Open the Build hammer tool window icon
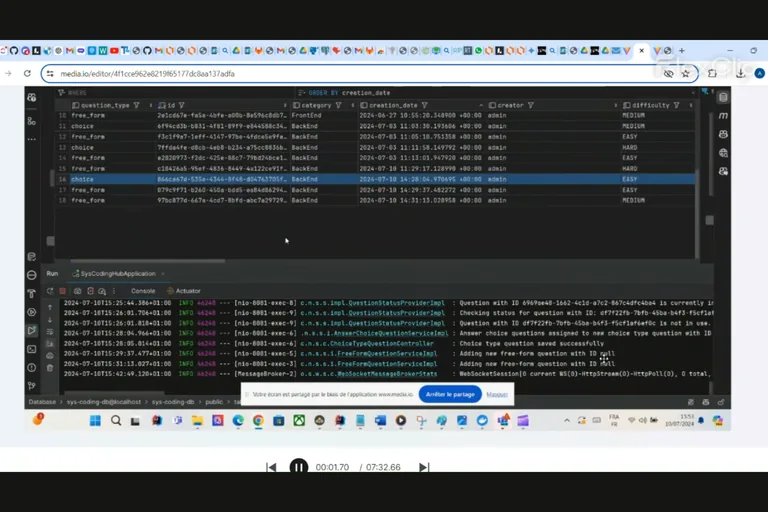The image size is (768, 512). [32, 293]
